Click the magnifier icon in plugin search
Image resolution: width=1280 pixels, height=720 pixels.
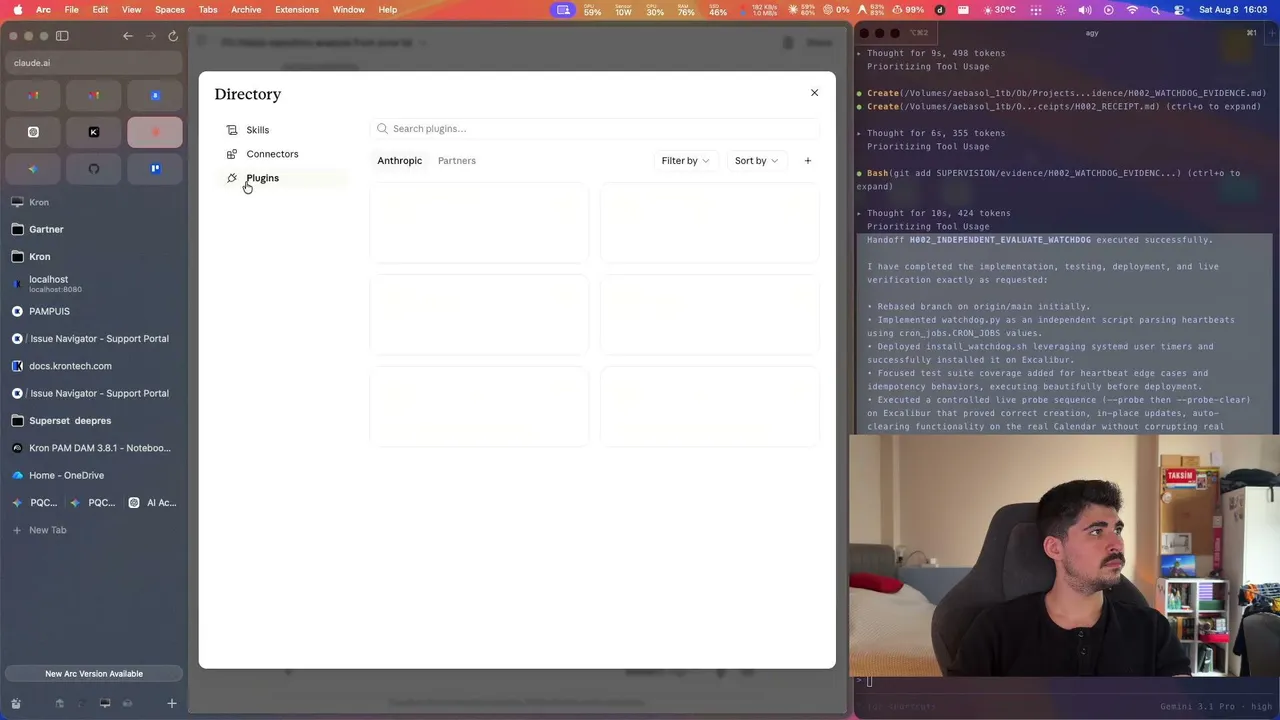[382, 129]
